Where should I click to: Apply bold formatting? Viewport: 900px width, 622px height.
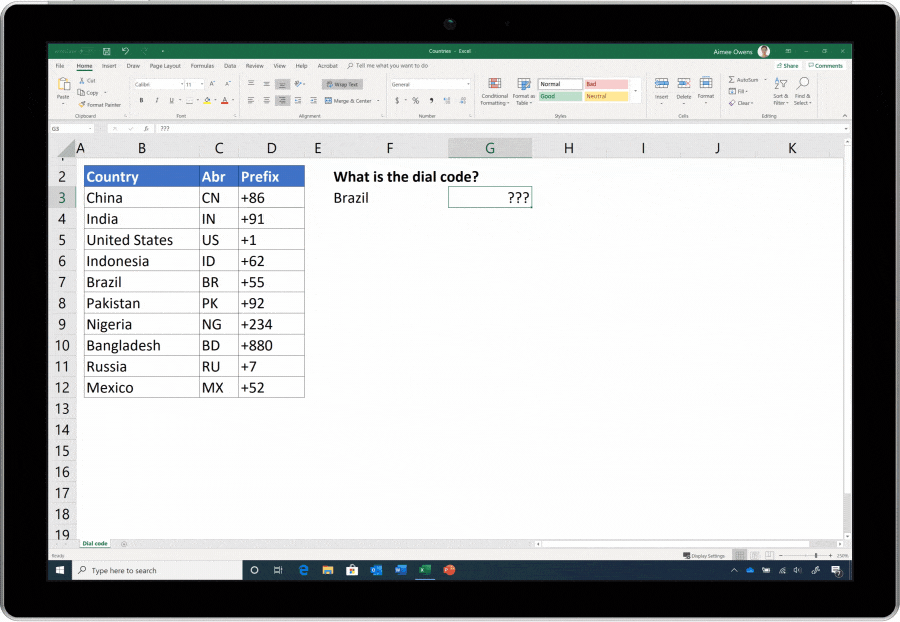pos(141,100)
